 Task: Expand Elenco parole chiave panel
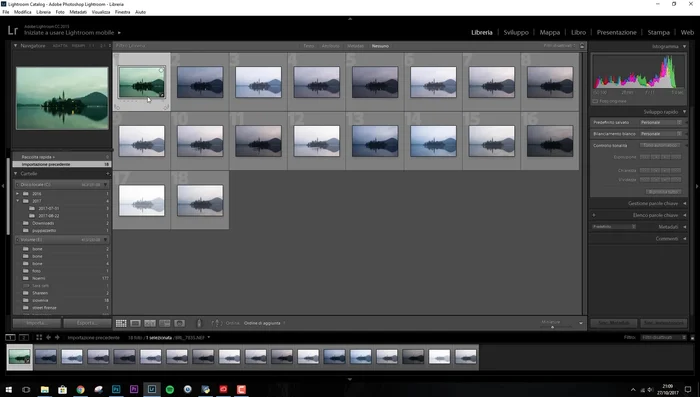pos(684,215)
